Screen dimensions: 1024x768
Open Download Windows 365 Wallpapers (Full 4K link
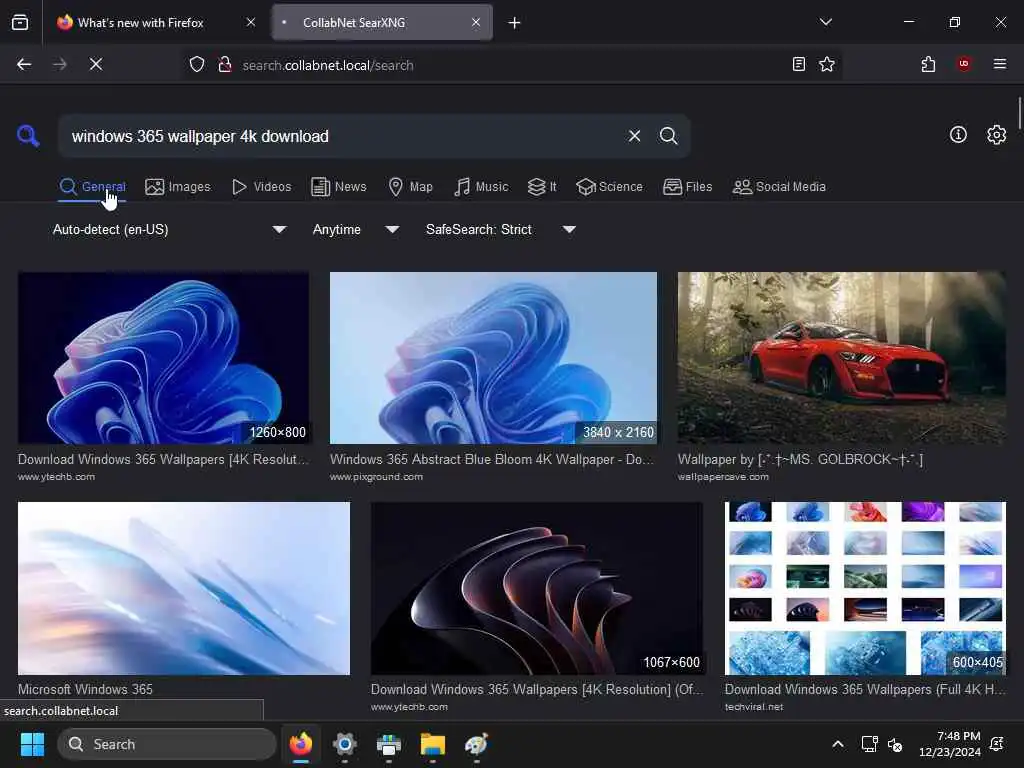(x=865, y=689)
